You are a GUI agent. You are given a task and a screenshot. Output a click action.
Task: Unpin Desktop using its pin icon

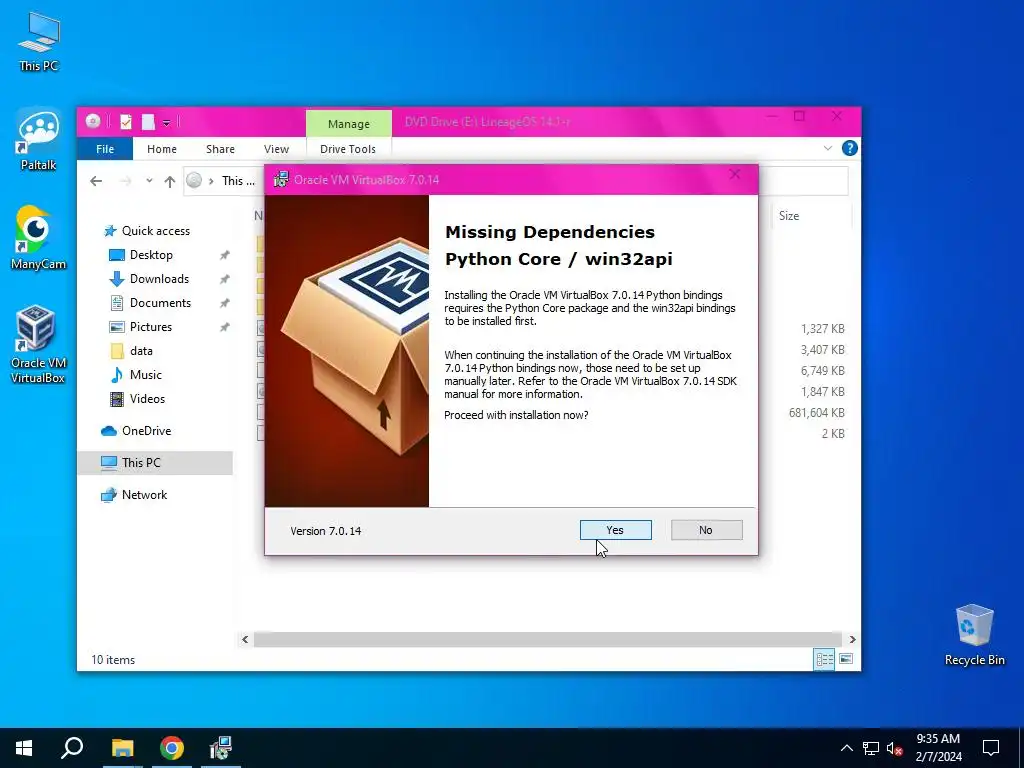[x=225, y=255]
